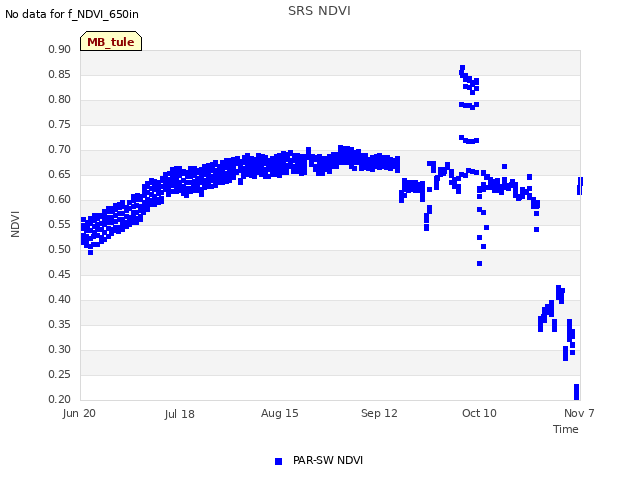Select the SRS NDVI chart title
Viewport: 640px width, 480px height.
click(x=319, y=11)
